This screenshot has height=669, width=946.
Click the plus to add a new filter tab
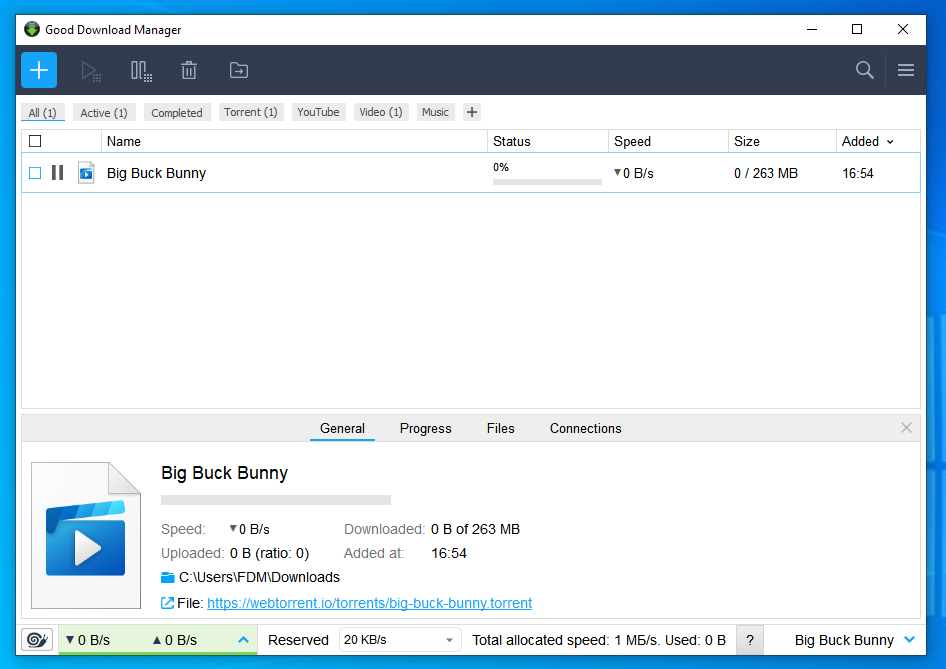point(471,112)
